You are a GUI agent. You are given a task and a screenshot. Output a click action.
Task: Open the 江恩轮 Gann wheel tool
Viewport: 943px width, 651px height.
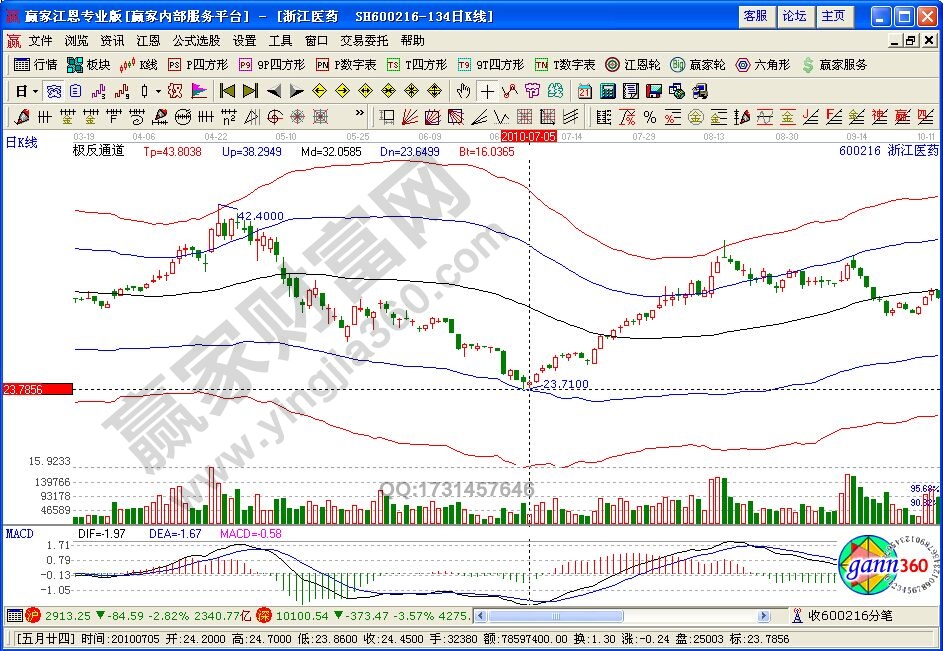(x=633, y=65)
